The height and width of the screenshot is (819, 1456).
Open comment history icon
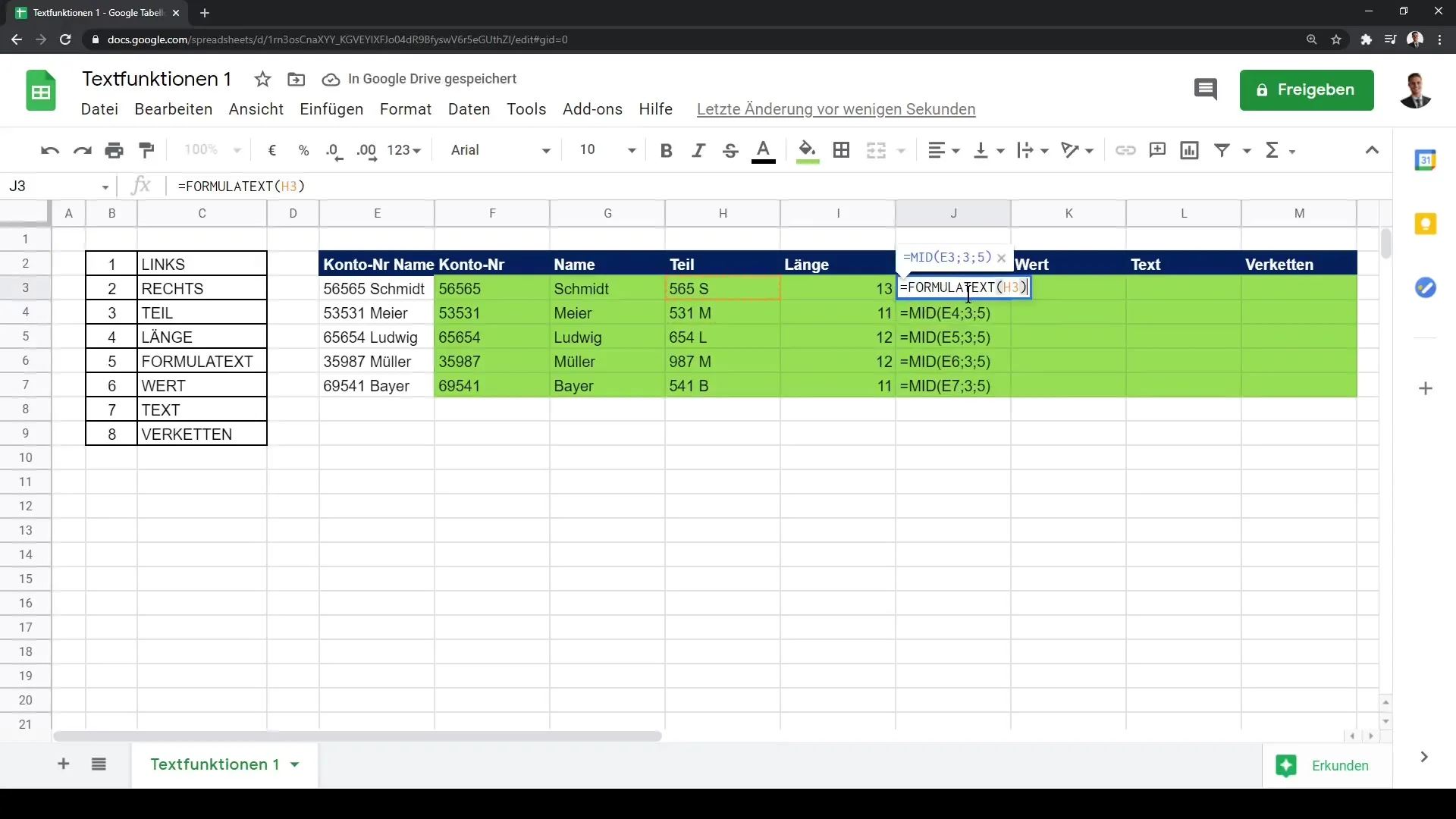(x=1205, y=89)
